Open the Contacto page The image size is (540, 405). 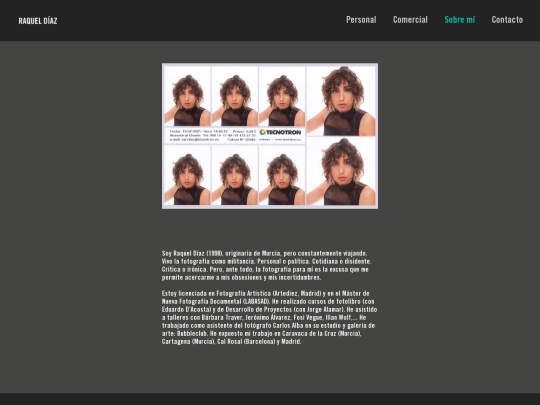507,20
